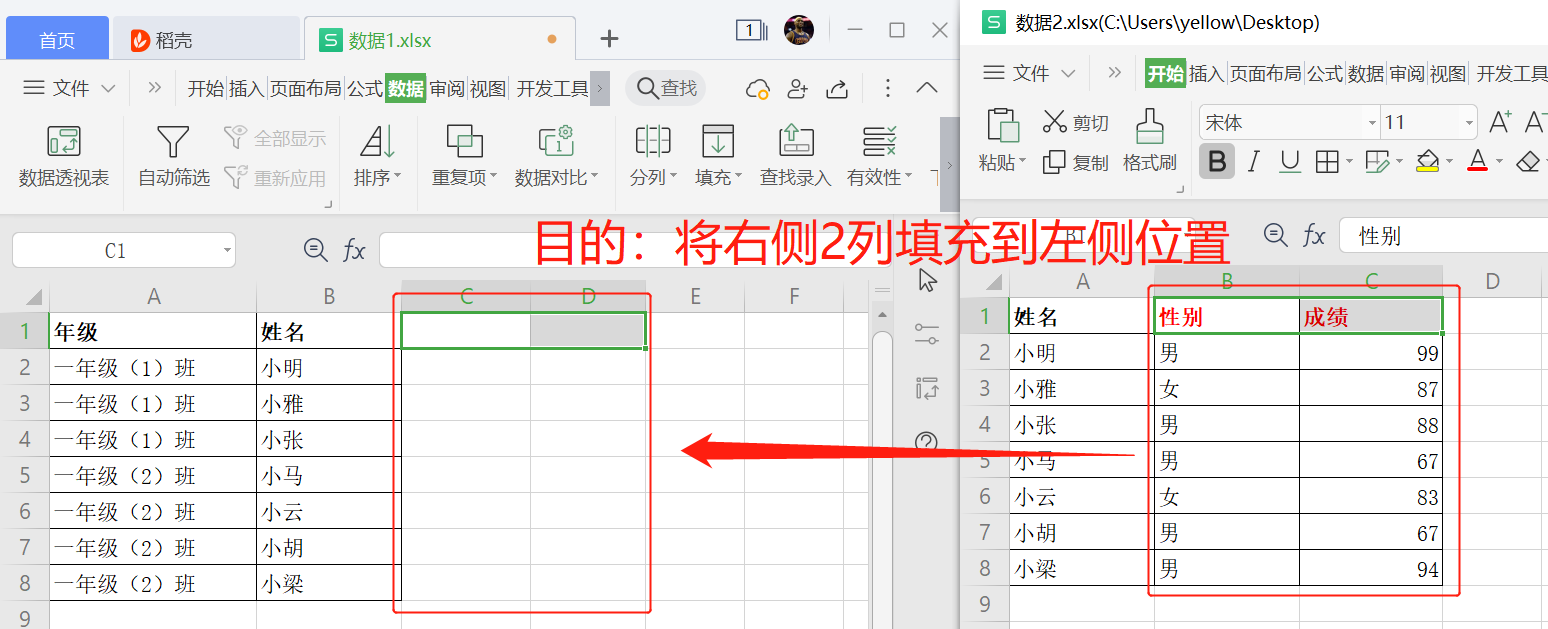Click the 粘贴 clipboard icon in 数据2

pos(1002,126)
